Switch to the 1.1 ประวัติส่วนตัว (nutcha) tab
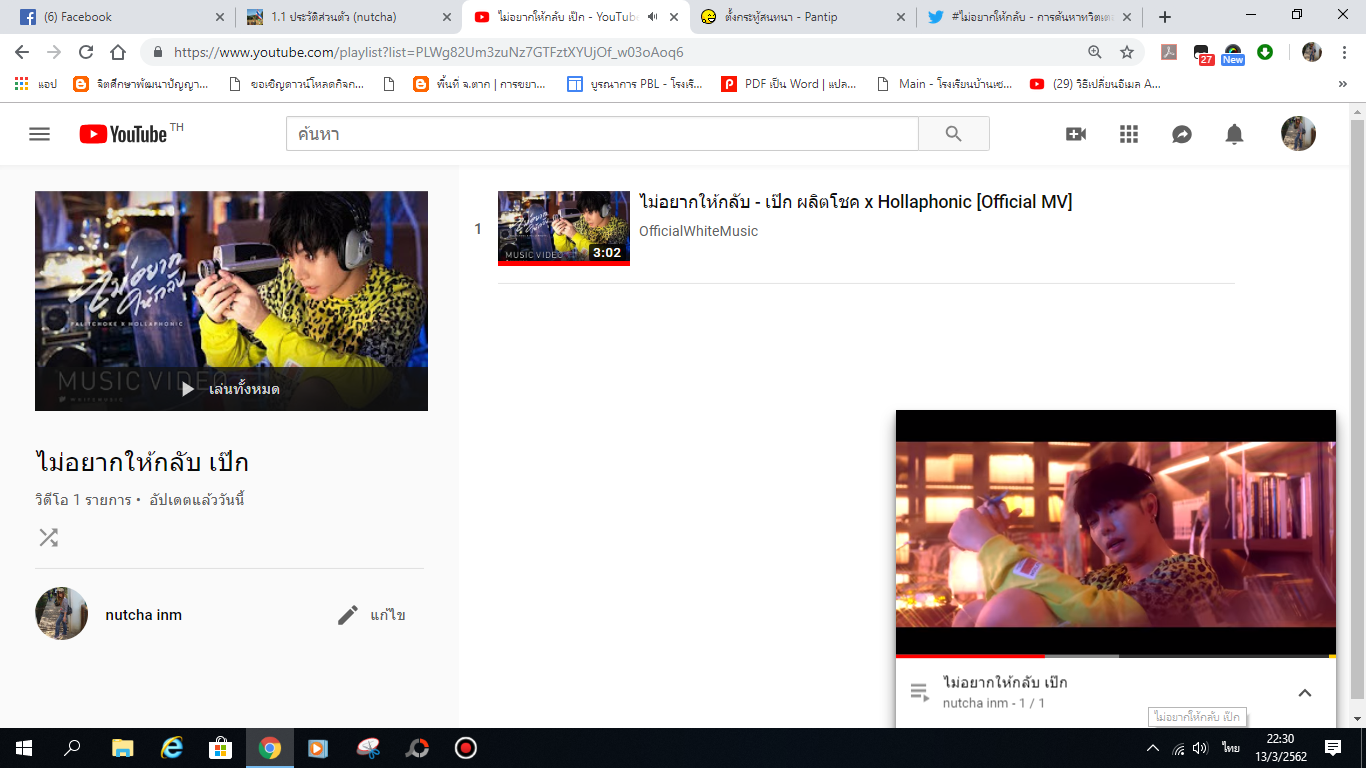The height and width of the screenshot is (768, 1366). 349,17
